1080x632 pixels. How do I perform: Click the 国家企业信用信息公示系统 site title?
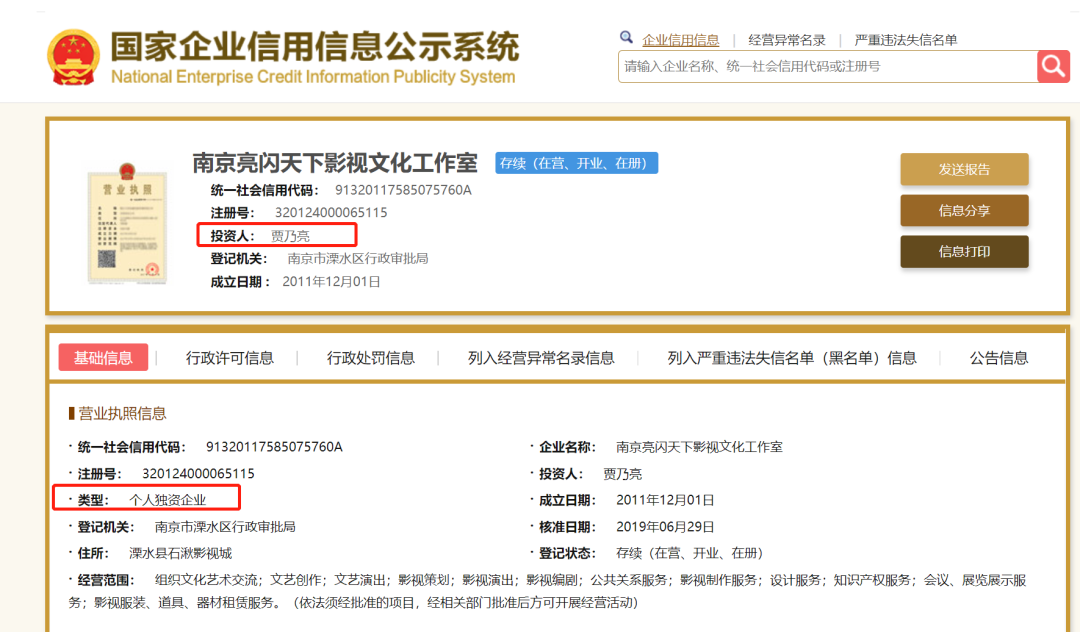point(315,47)
